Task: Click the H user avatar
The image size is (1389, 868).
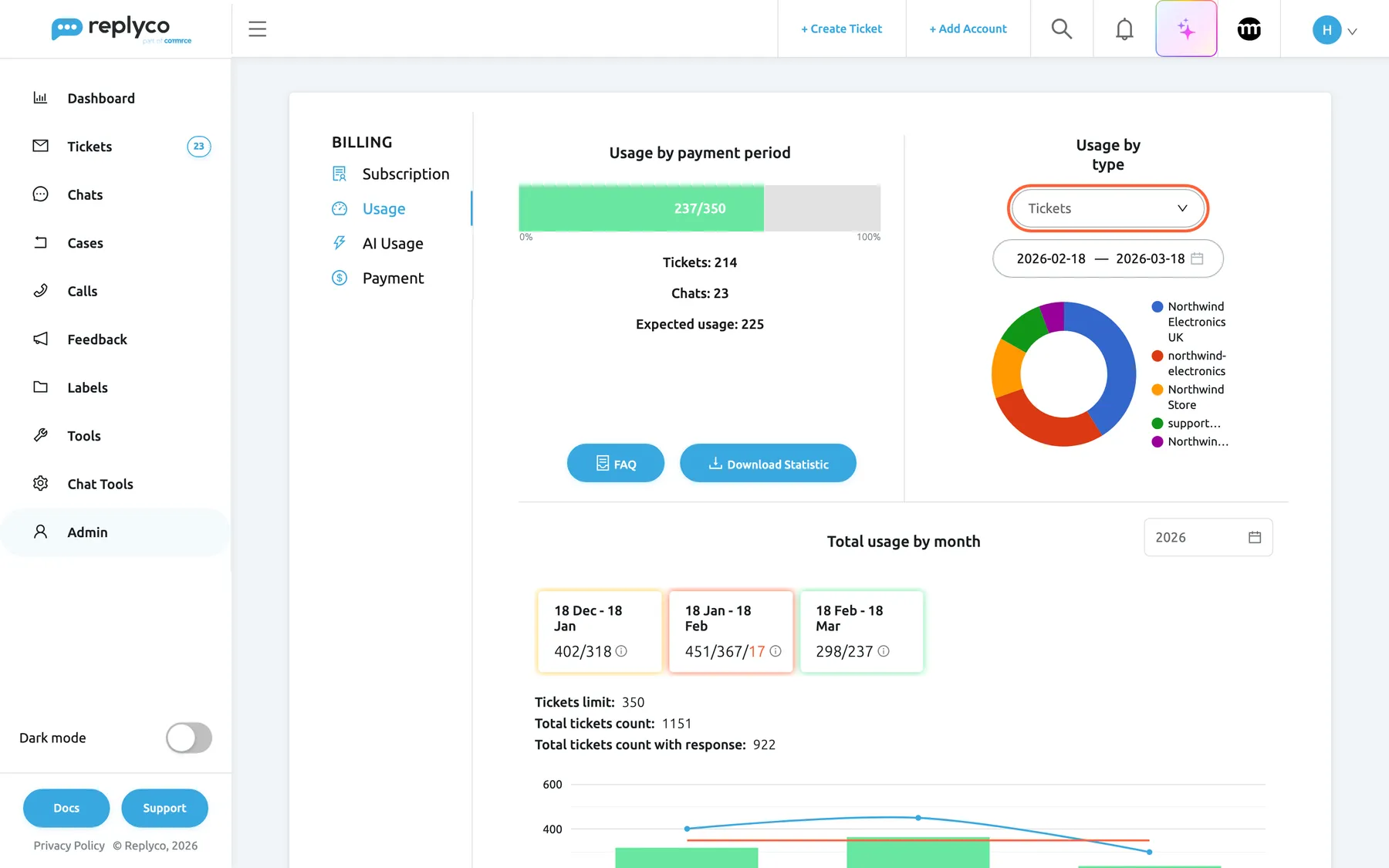Action: coord(1326,30)
